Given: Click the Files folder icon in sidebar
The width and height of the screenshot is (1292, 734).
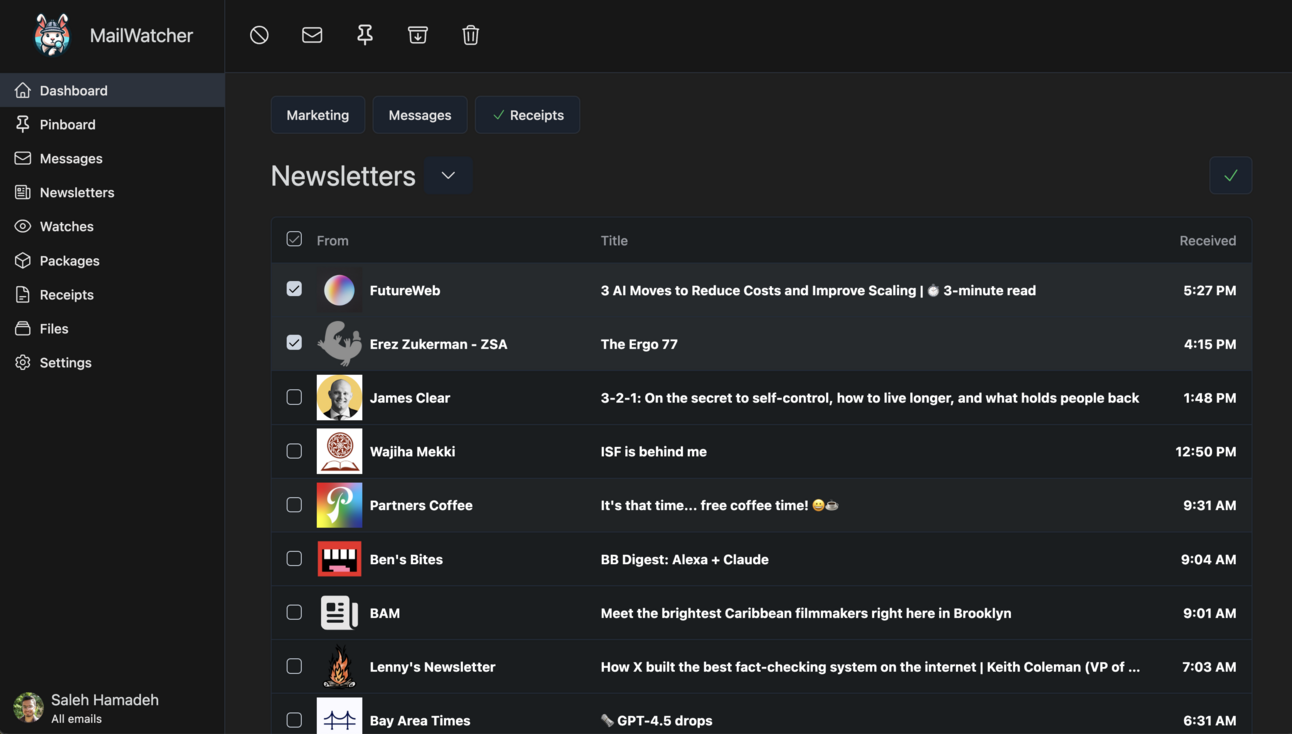Looking at the screenshot, I should coord(23,328).
